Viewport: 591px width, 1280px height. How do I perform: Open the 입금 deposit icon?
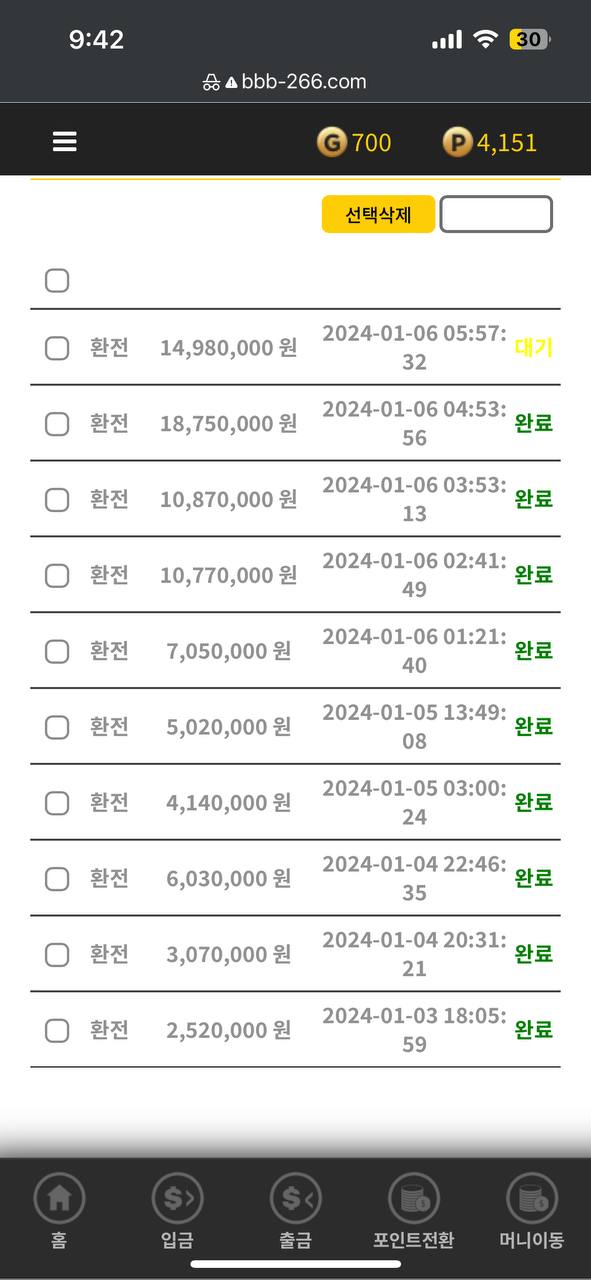[177, 1197]
